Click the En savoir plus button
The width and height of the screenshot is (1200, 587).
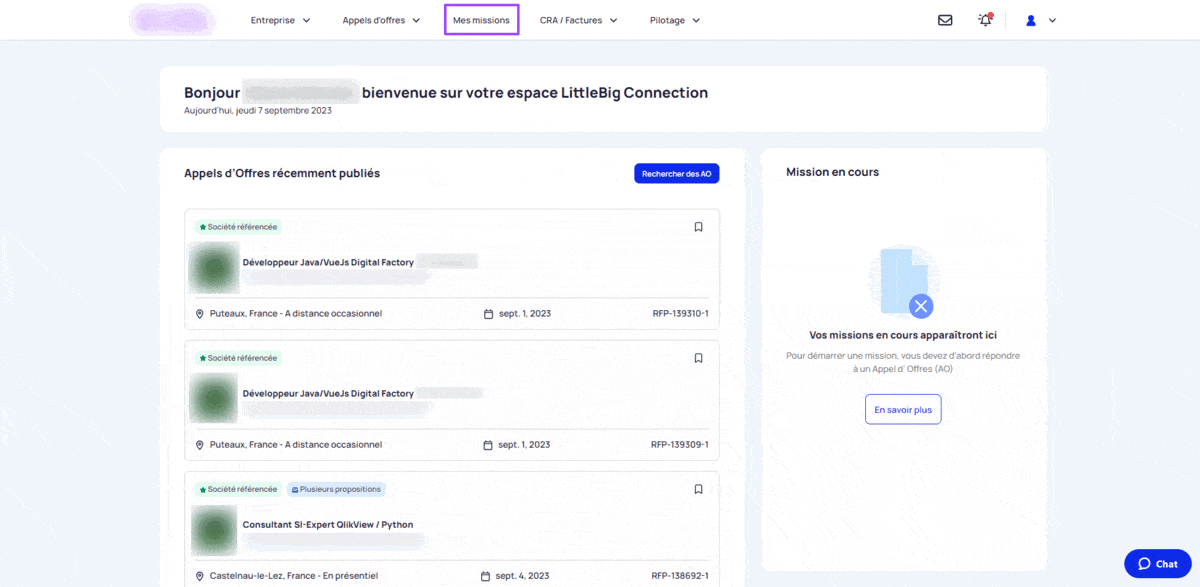click(x=903, y=409)
